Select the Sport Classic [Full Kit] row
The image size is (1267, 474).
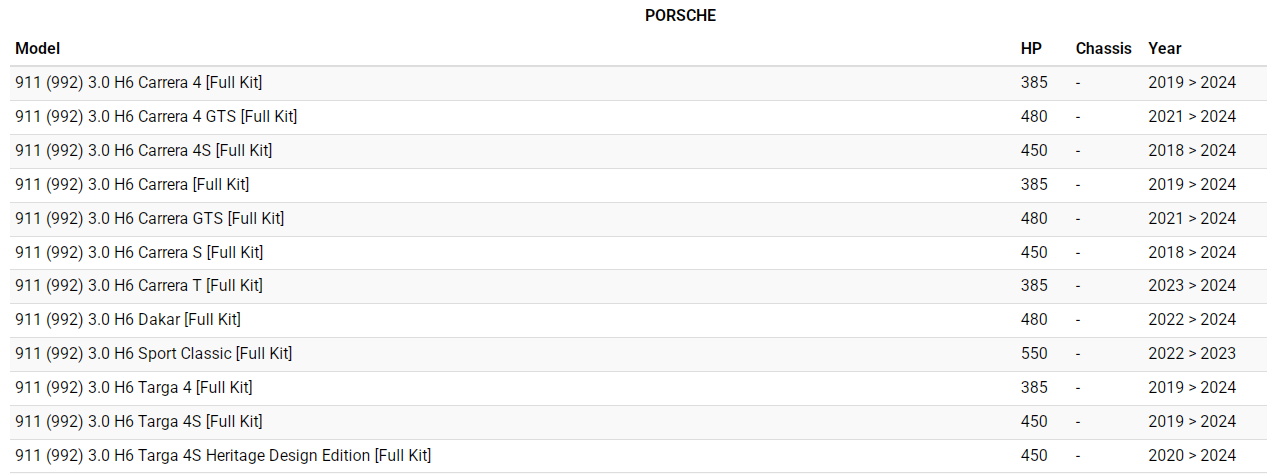[x=153, y=353]
